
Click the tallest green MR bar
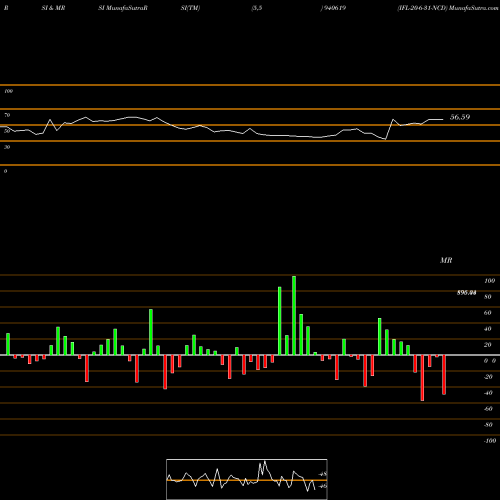click(294, 315)
